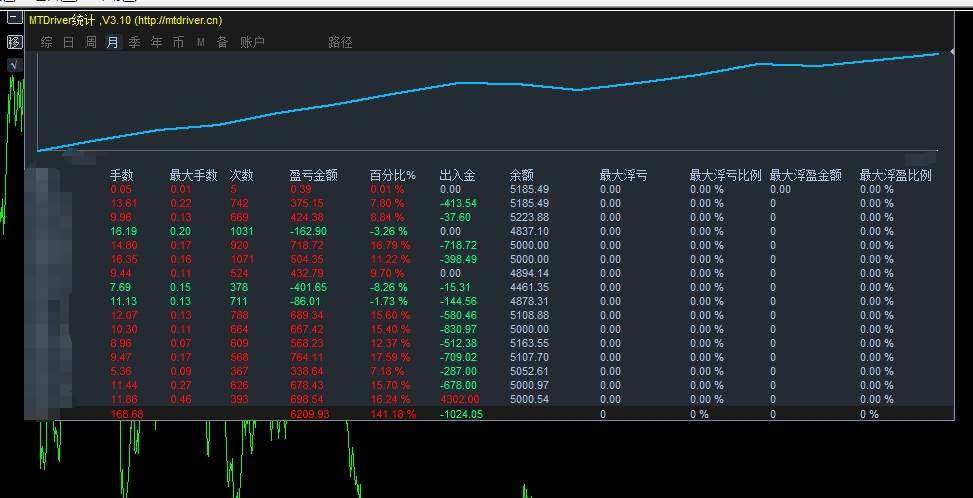
Task: Select the profit cell 764.11
Action: click(307, 357)
